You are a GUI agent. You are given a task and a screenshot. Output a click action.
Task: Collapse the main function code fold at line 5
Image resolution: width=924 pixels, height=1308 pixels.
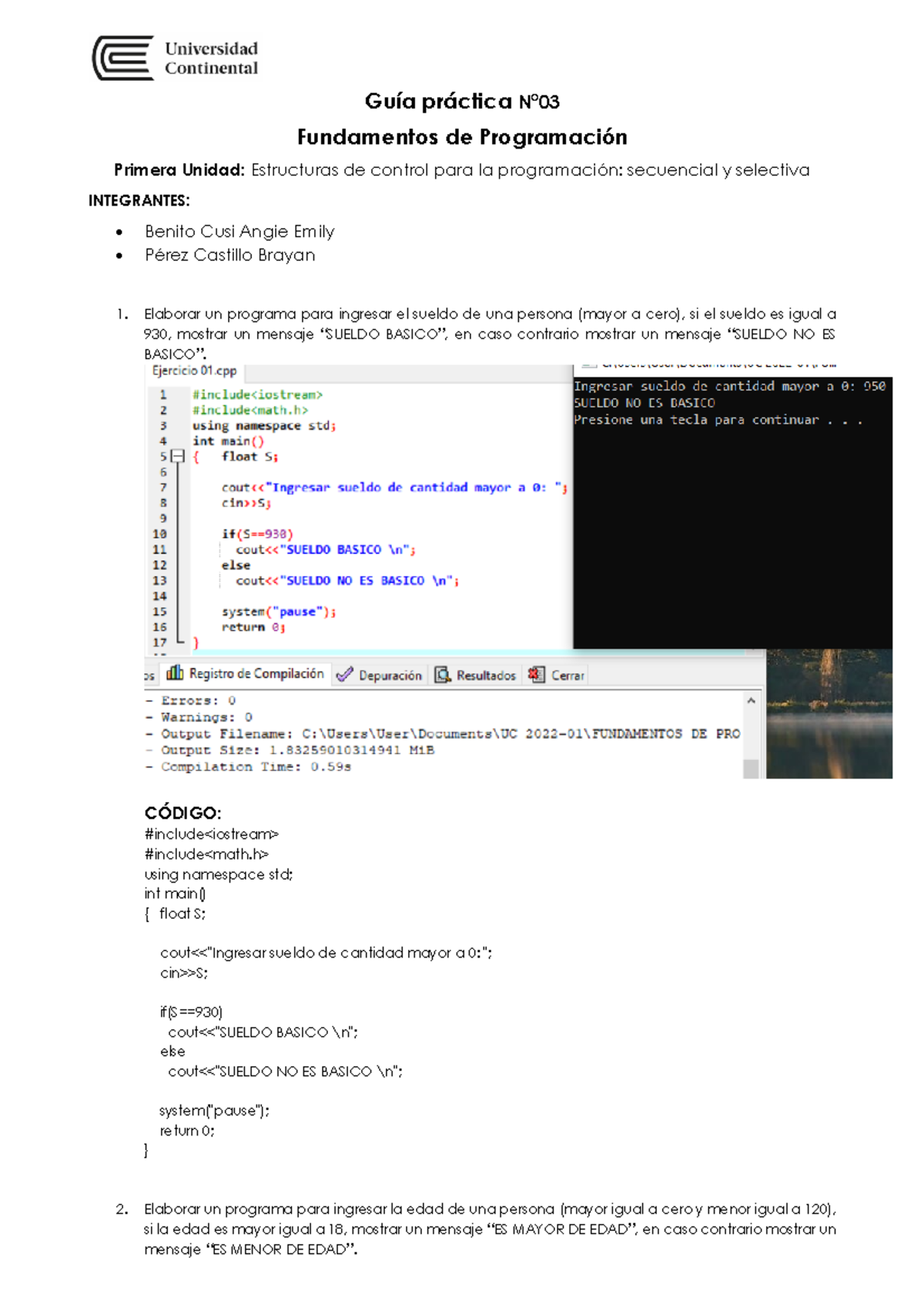click(x=179, y=457)
